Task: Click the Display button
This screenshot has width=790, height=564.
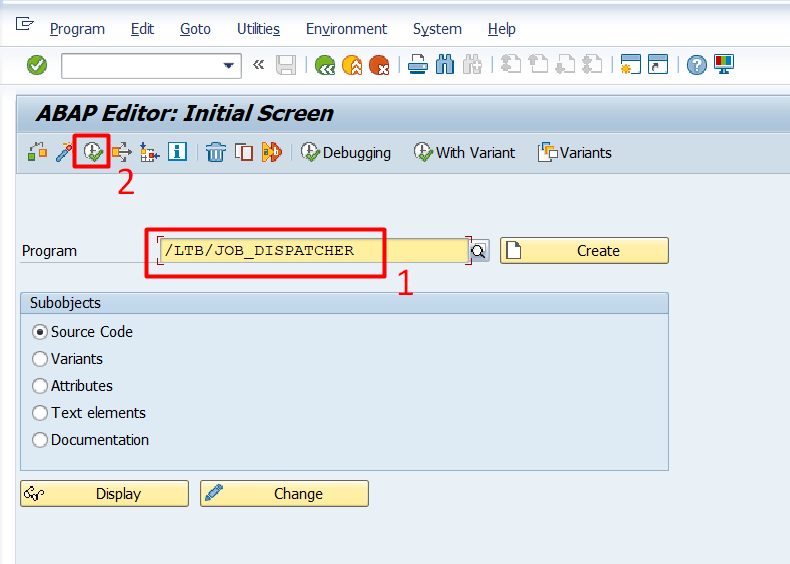Action: point(104,493)
